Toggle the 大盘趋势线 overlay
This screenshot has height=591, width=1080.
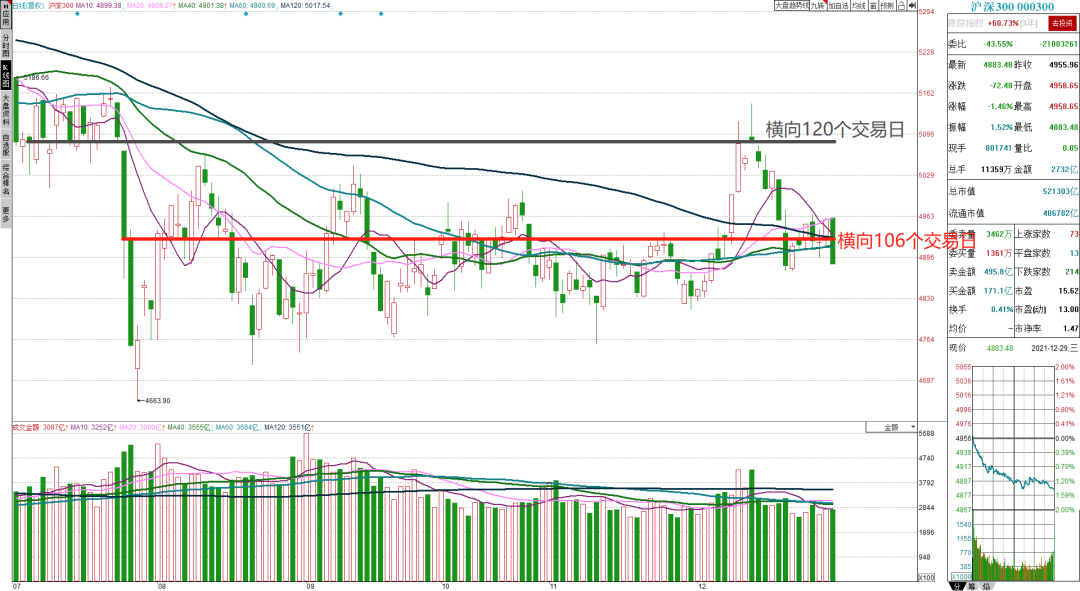792,6
